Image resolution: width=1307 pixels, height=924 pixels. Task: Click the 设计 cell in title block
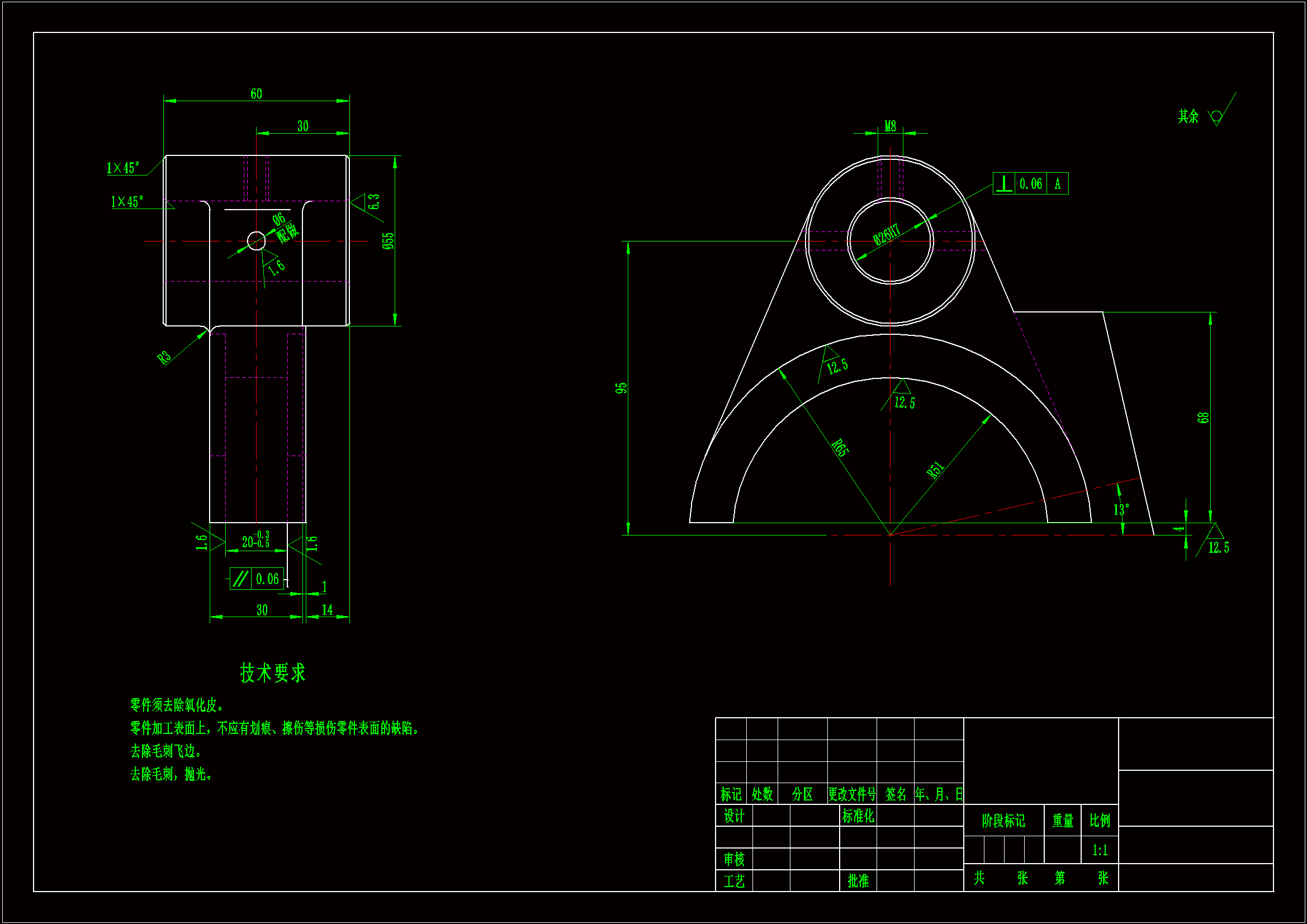coord(733,816)
